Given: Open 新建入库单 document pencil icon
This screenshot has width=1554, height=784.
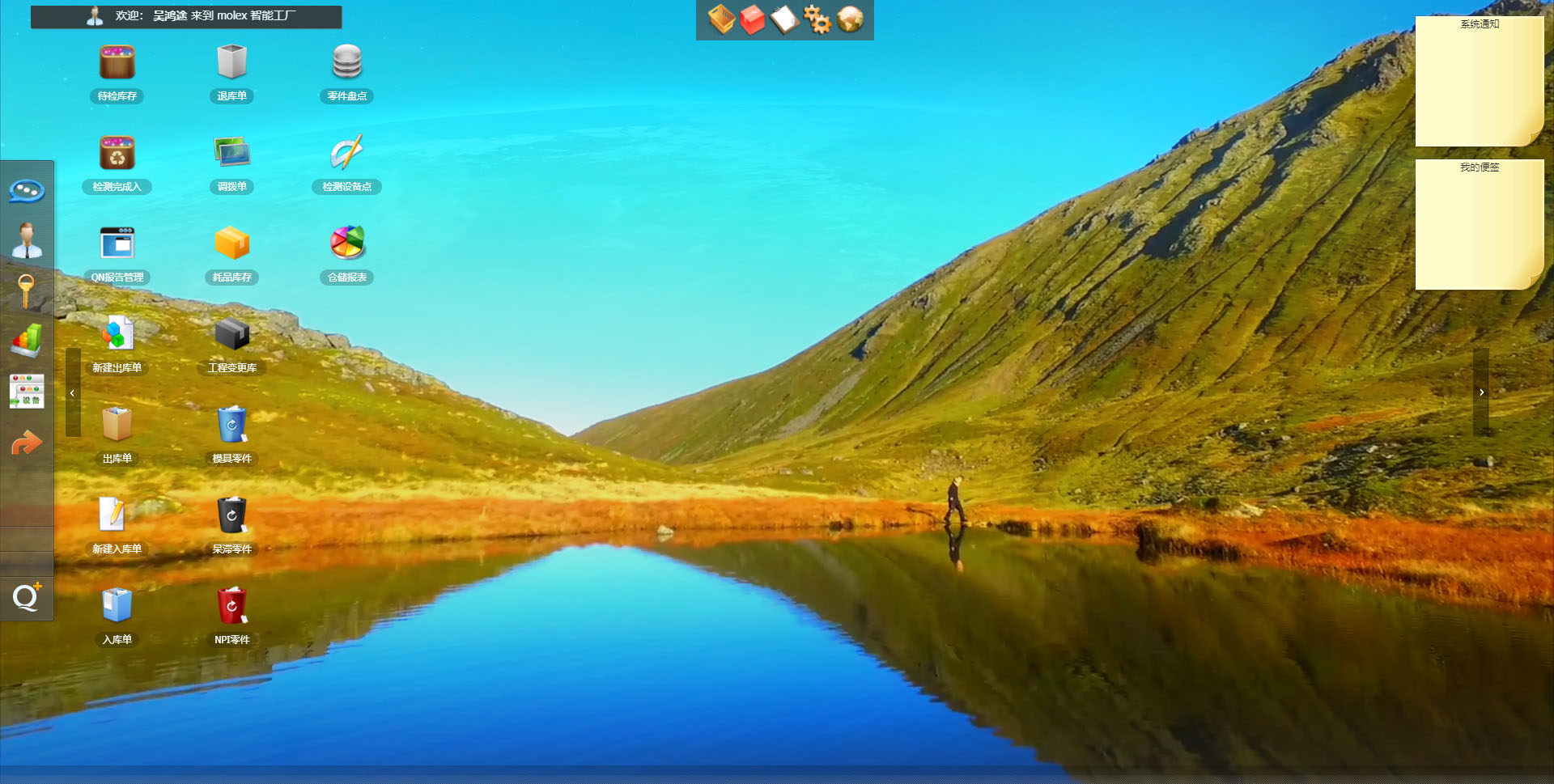Looking at the screenshot, I should point(117,515).
